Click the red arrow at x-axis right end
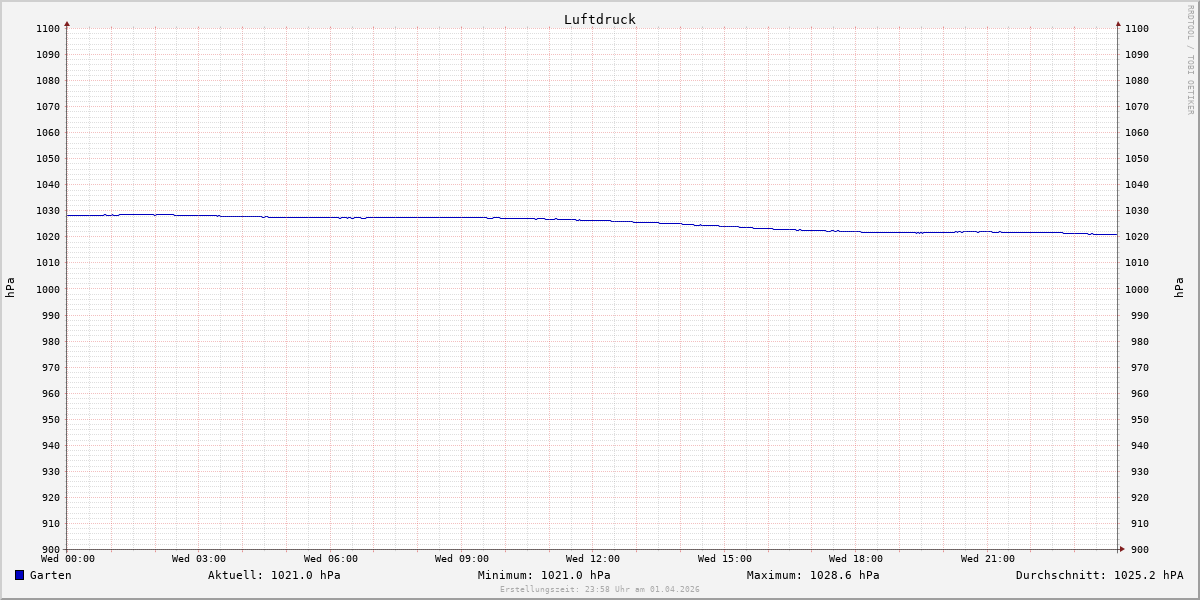This screenshot has width=1200, height=600. click(1121, 549)
